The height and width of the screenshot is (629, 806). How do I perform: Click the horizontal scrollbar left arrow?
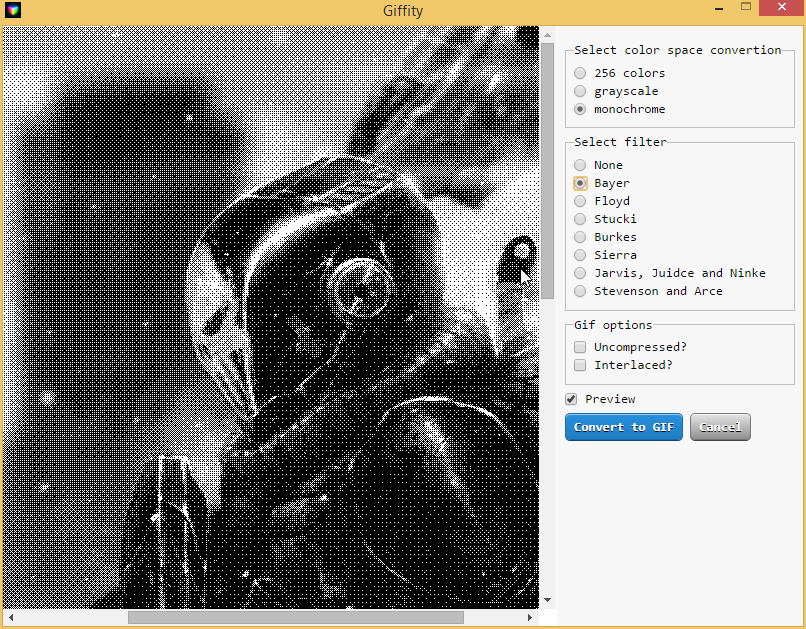(11, 617)
